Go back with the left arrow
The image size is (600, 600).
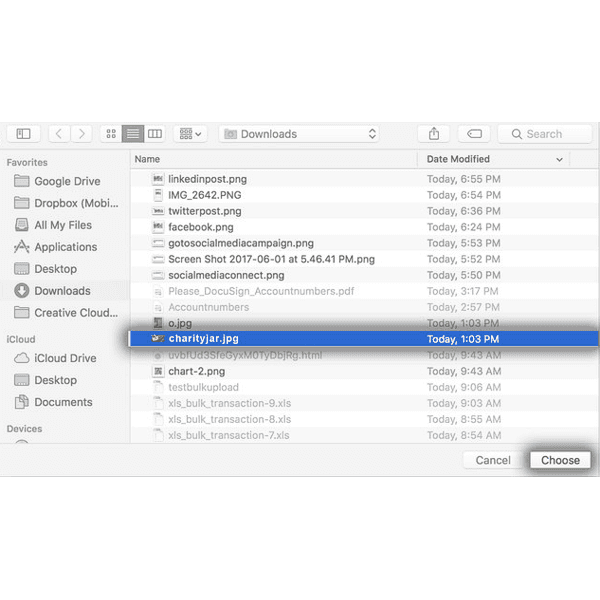pos(59,134)
